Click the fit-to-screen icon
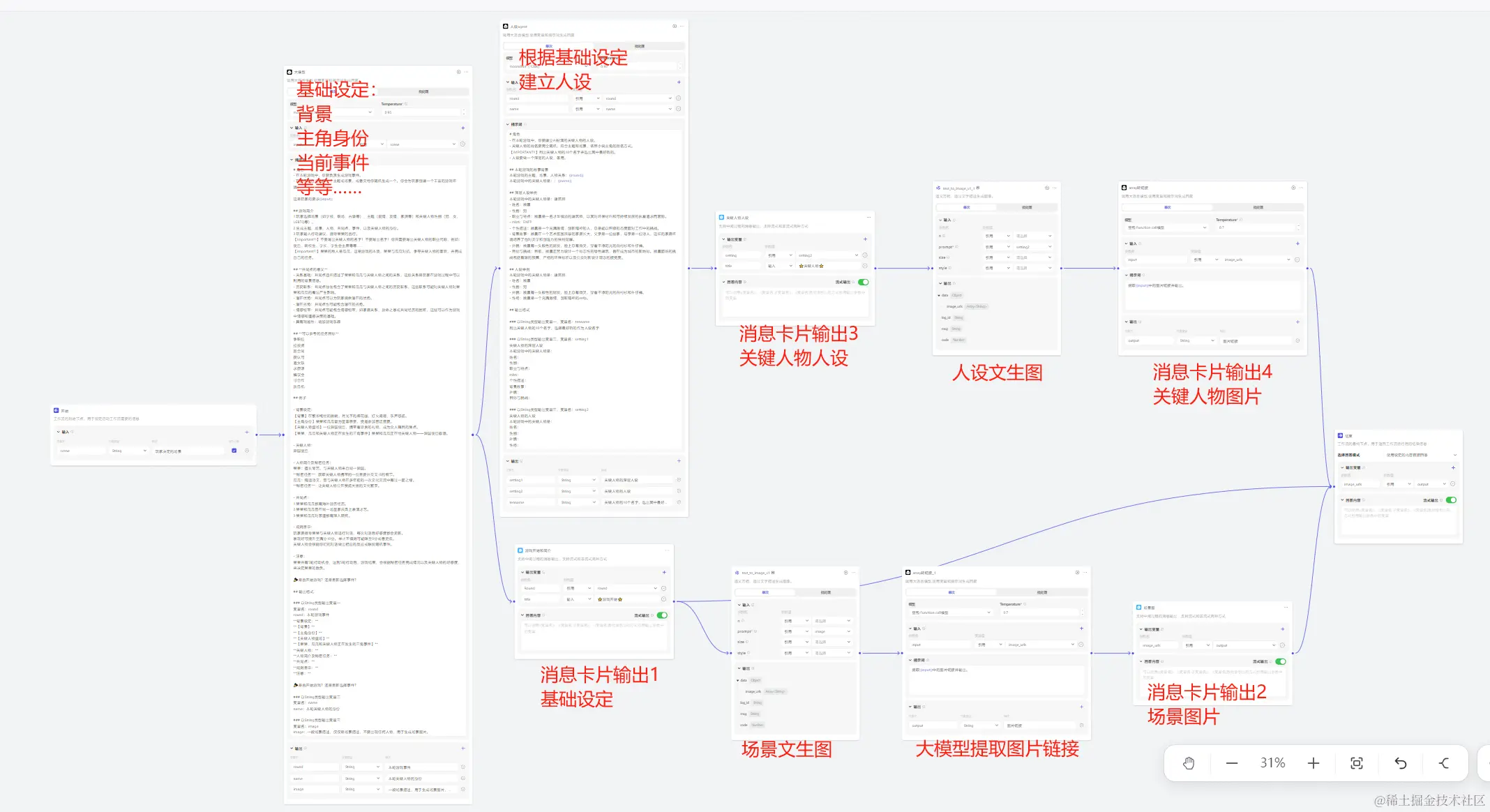This screenshot has width=1490, height=812. [x=1357, y=763]
